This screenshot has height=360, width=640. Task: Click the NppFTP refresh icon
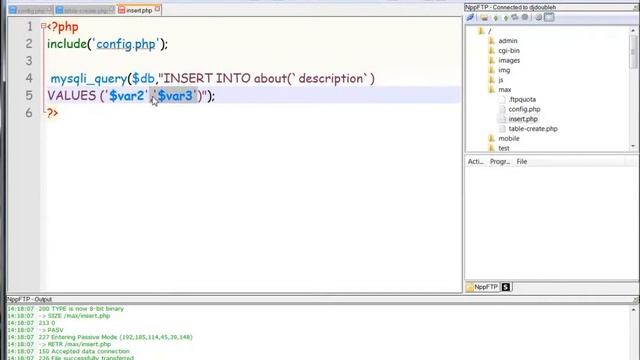515,17
